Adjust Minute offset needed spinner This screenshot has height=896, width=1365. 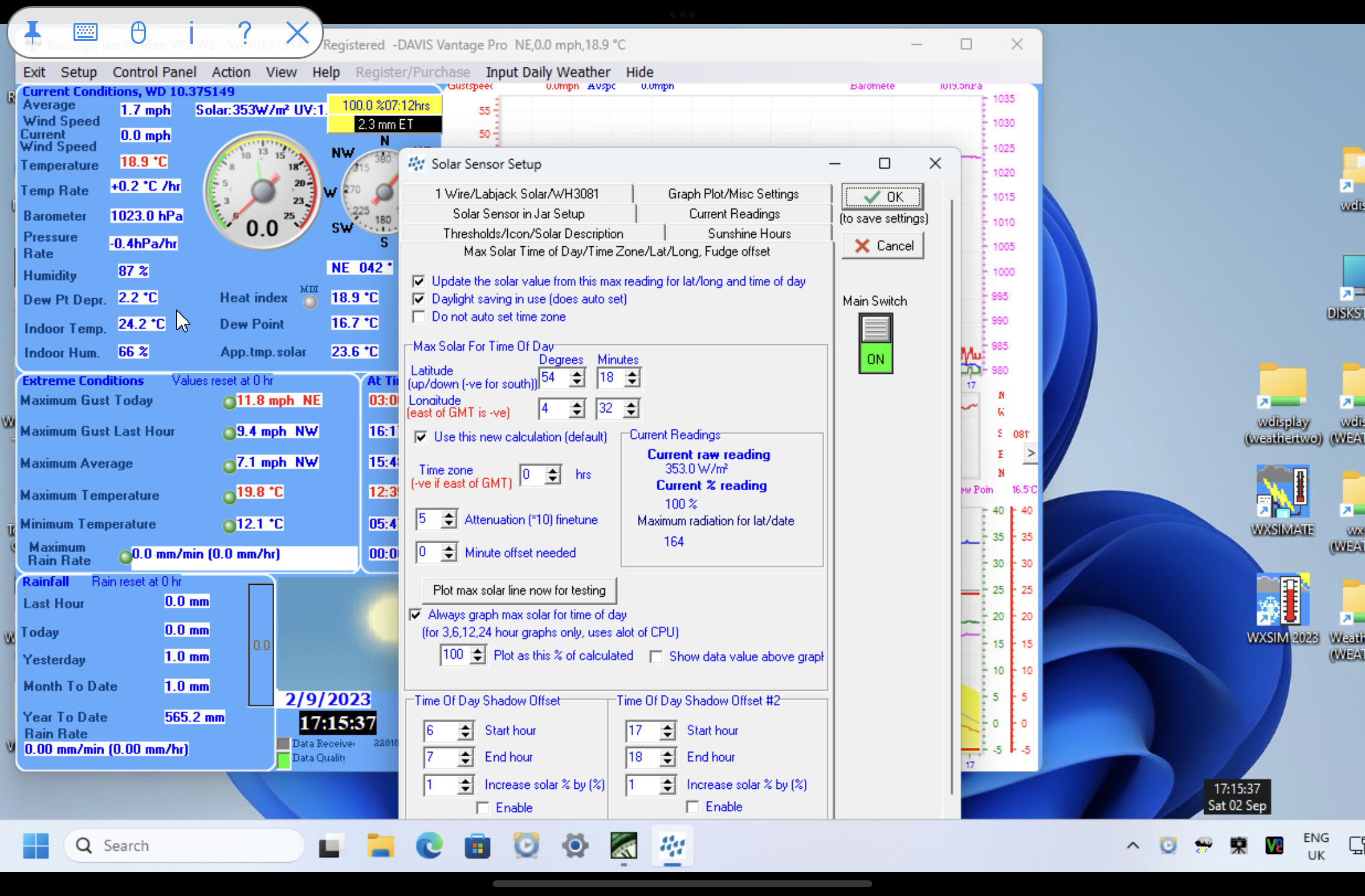(449, 552)
